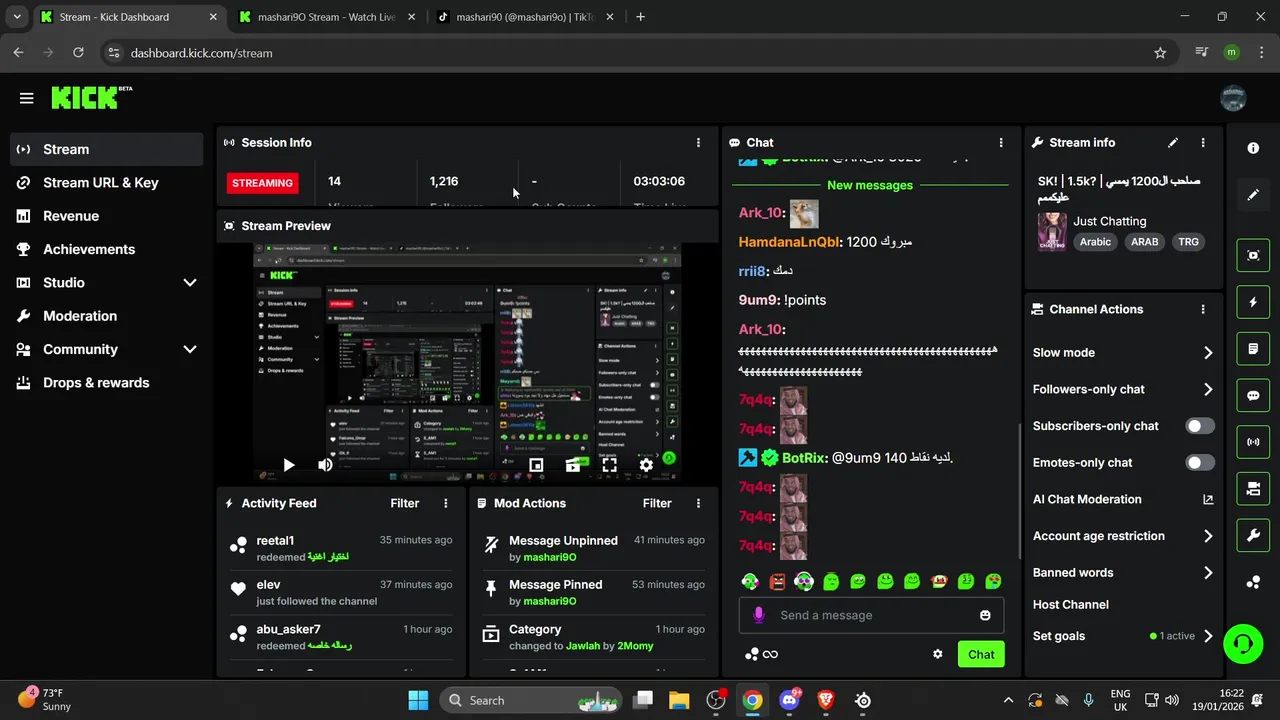1280x720 pixels.
Task: Open the Activity Feed three-dot menu
Action: [x=446, y=504]
